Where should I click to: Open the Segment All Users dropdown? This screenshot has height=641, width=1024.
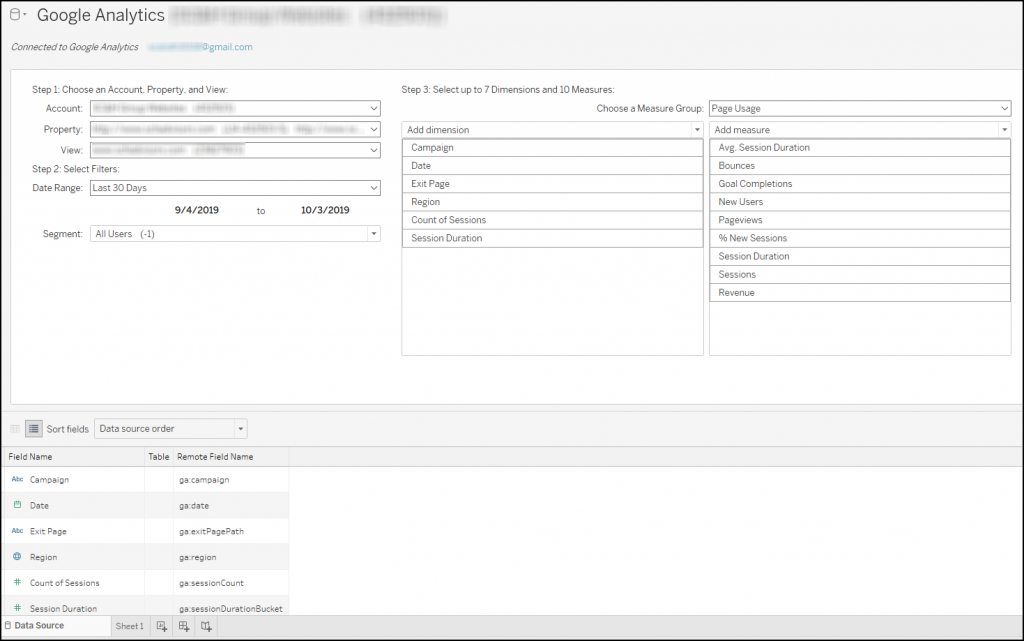pyautogui.click(x=235, y=234)
